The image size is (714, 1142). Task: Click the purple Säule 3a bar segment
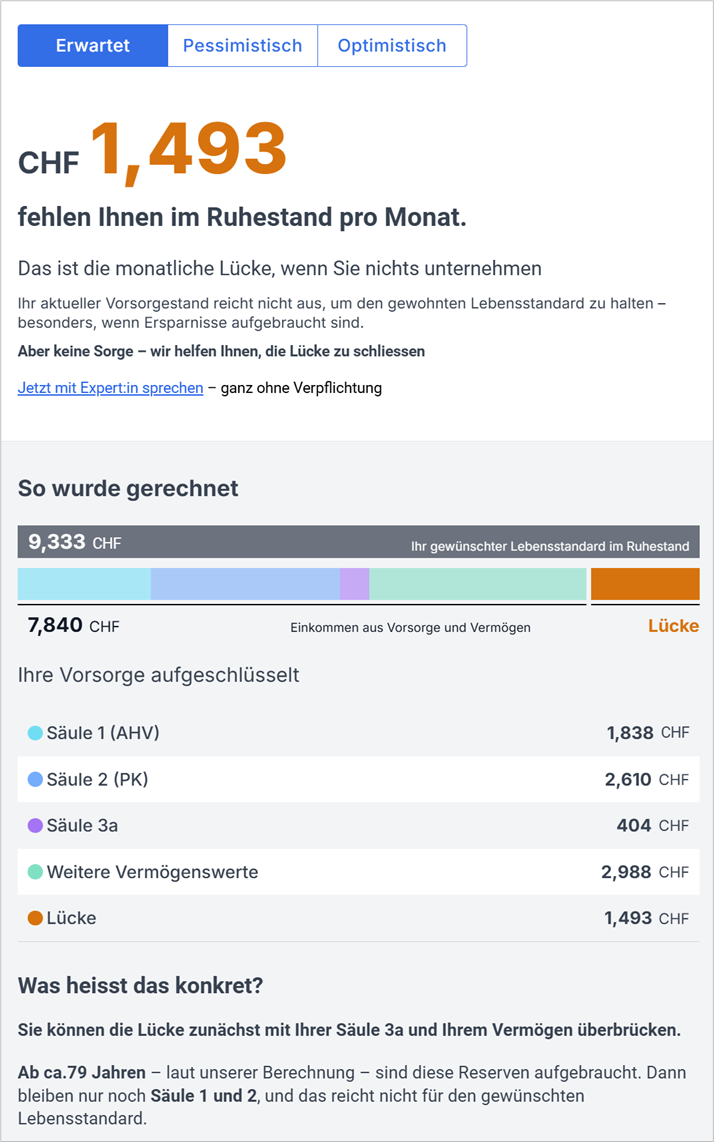pos(355,584)
